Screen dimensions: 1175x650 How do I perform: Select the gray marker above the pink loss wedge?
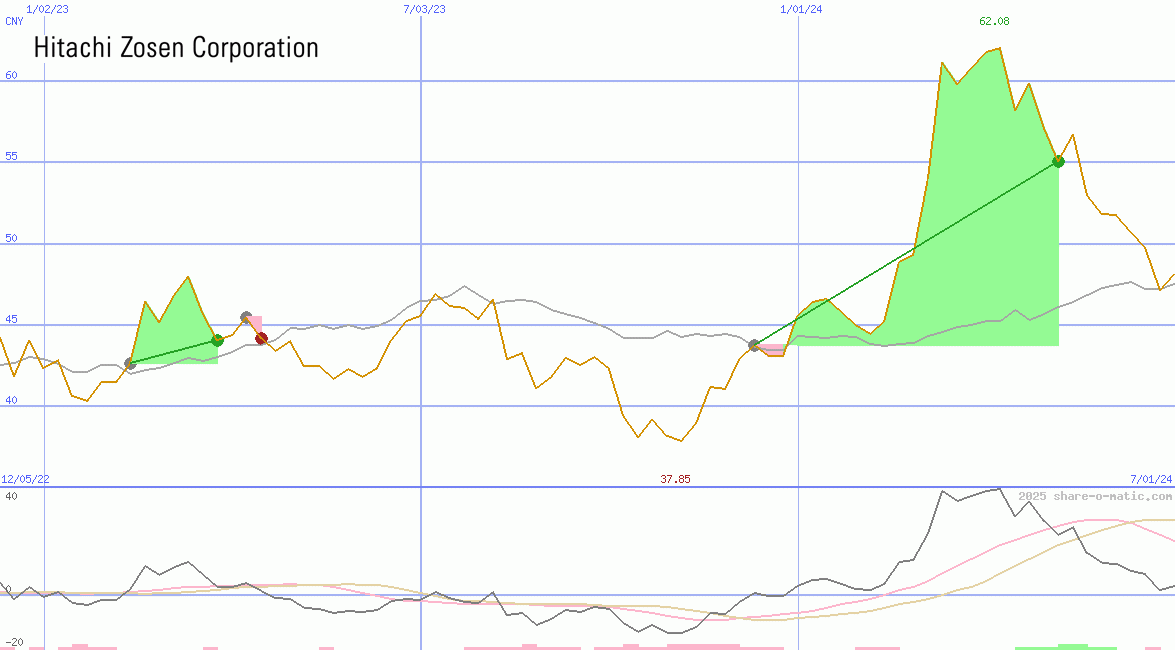(246, 315)
